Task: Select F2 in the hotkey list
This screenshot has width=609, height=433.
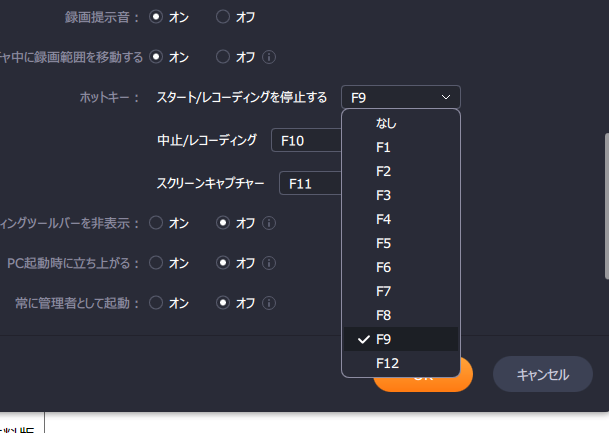Action: (401, 171)
